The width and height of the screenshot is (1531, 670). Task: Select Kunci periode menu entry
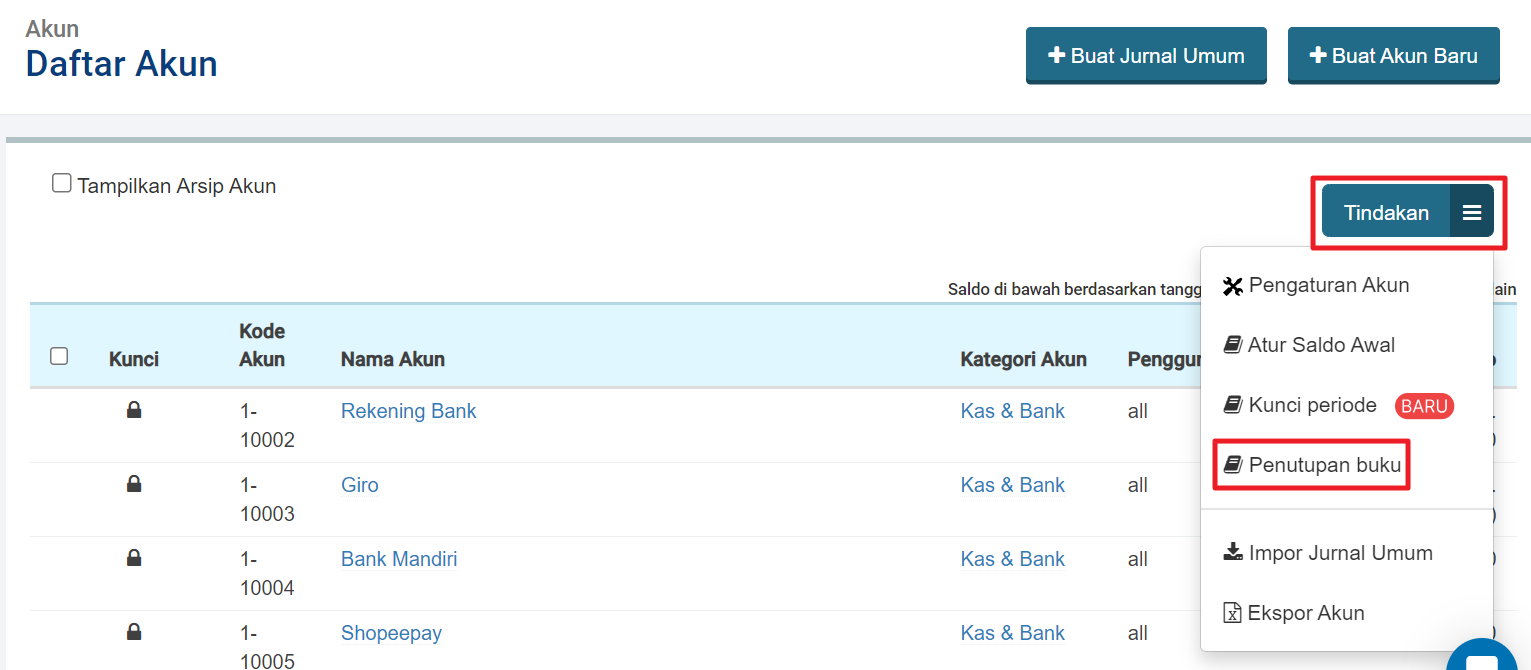(1312, 405)
